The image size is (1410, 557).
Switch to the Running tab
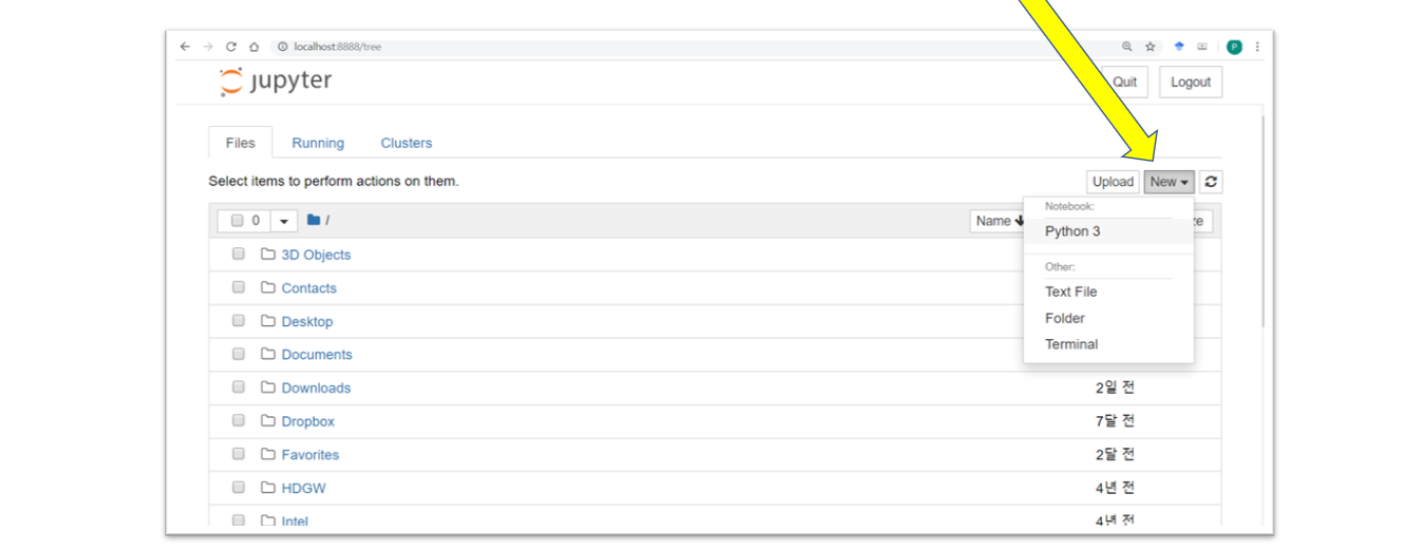(x=318, y=143)
